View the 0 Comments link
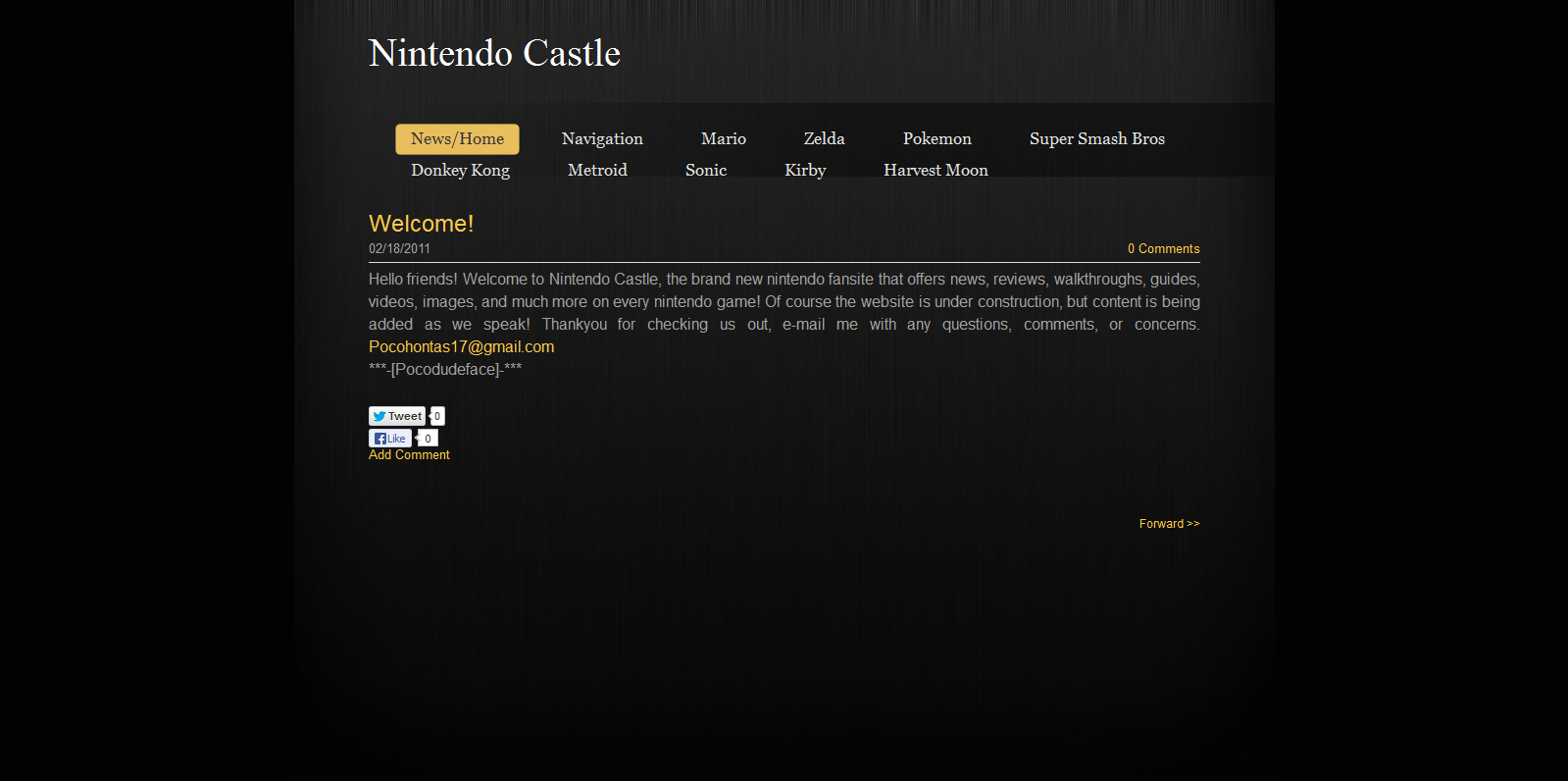1568x781 pixels. 1163,249
